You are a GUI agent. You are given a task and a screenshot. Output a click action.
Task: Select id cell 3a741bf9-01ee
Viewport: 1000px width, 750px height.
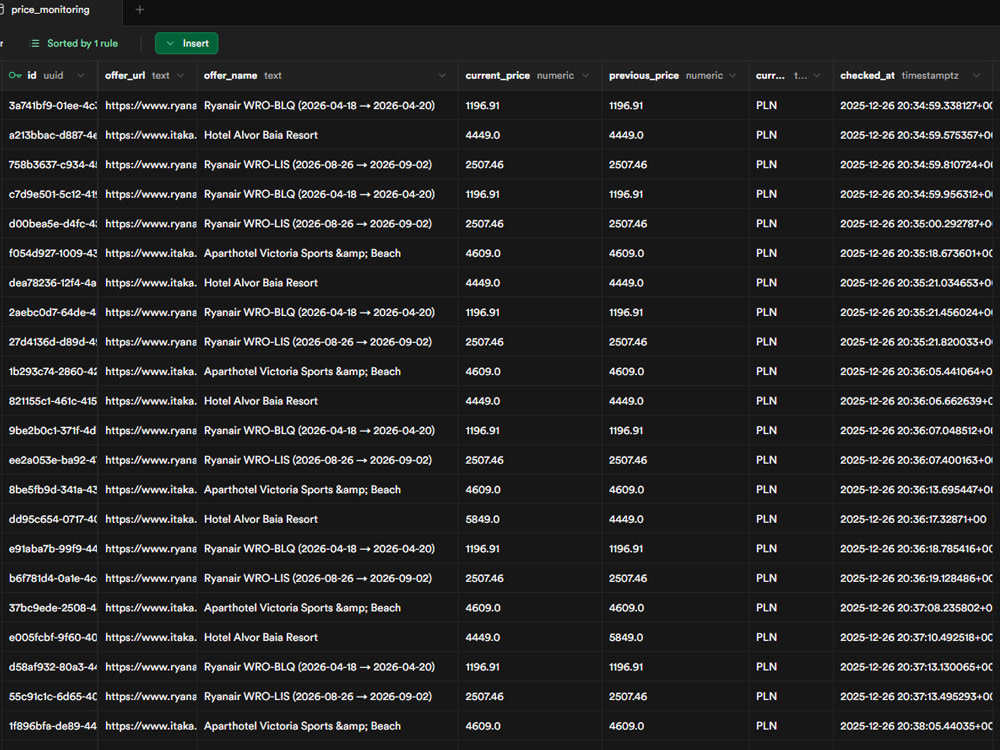click(x=49, y=105)
